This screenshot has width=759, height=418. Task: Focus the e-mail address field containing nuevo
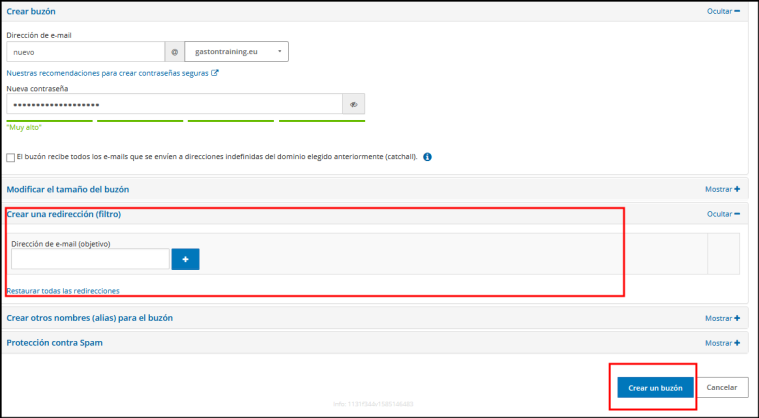pyautogui.click(x=84, y=51)
